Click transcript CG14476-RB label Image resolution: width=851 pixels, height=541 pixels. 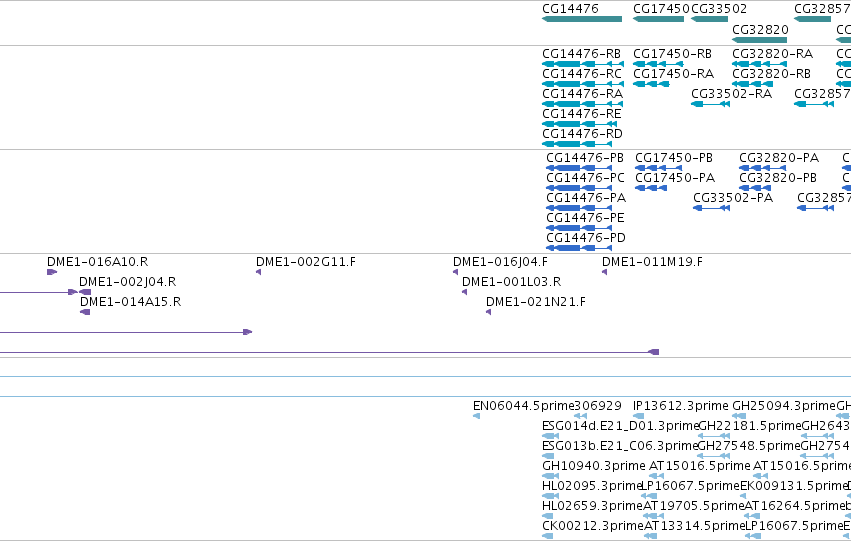point(581,54)
